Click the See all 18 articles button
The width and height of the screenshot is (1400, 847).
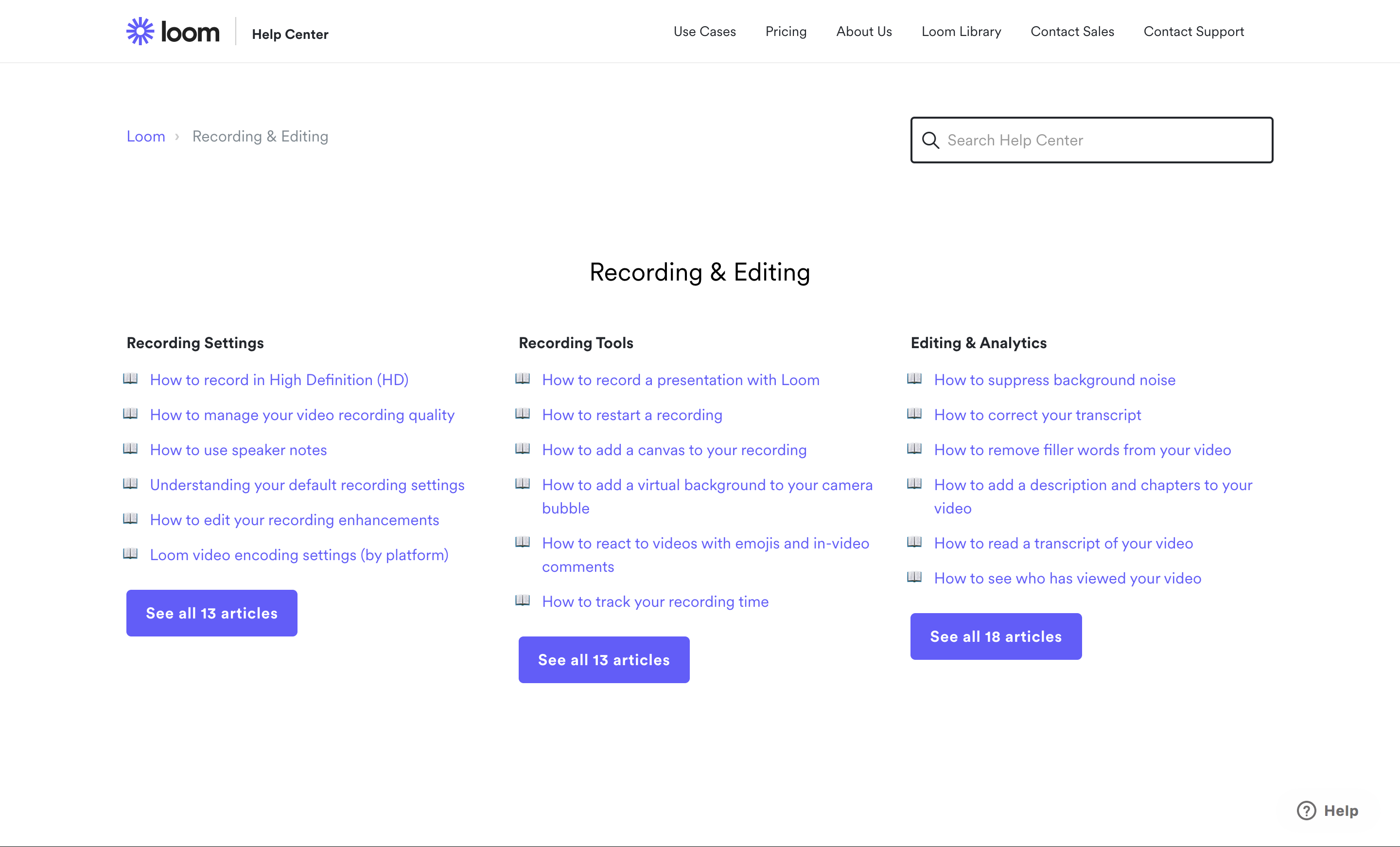point(996,636)
